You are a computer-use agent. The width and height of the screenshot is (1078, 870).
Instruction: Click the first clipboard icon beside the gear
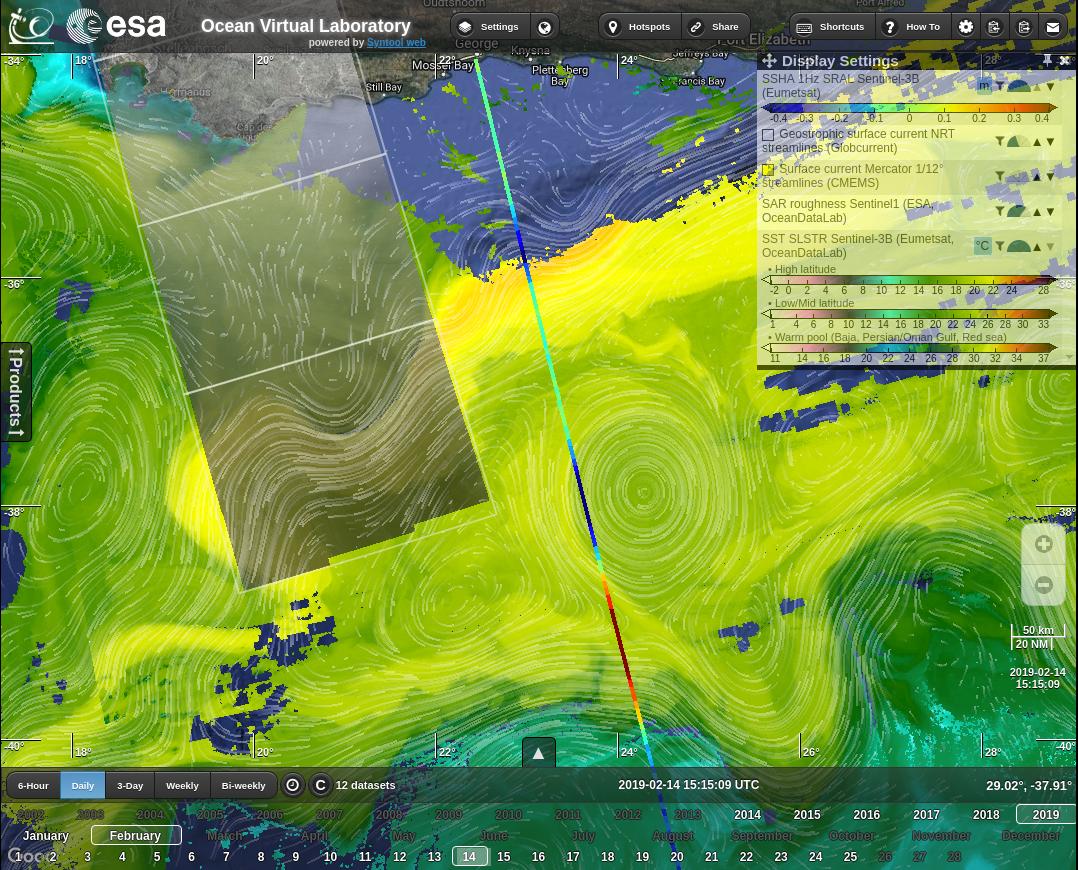coord(994,27)
